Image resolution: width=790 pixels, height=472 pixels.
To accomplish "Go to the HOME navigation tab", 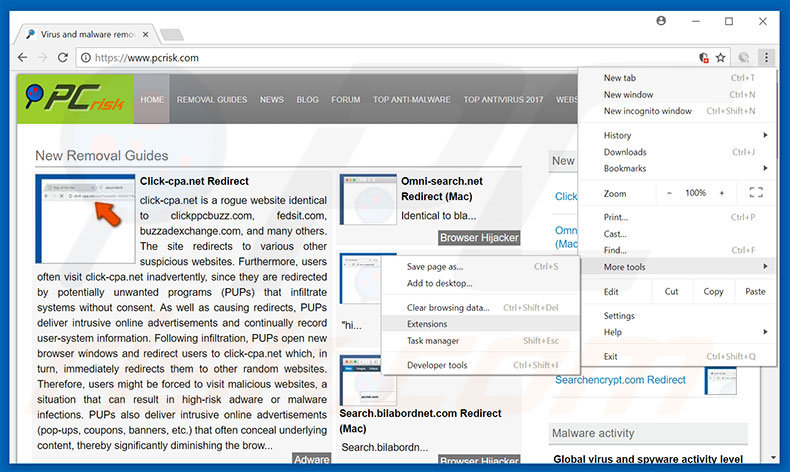I will (152, 99).
